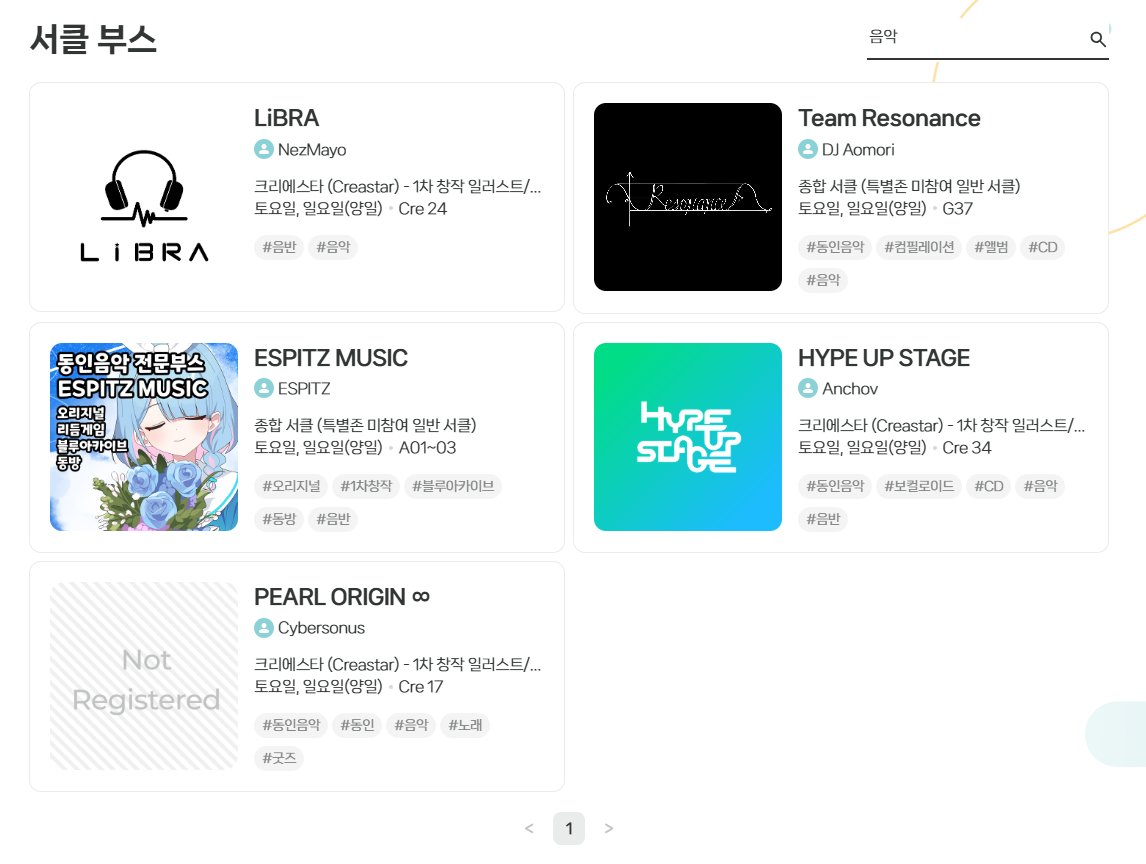Click the 서클 부스 page heading

[x=93, y=39]
